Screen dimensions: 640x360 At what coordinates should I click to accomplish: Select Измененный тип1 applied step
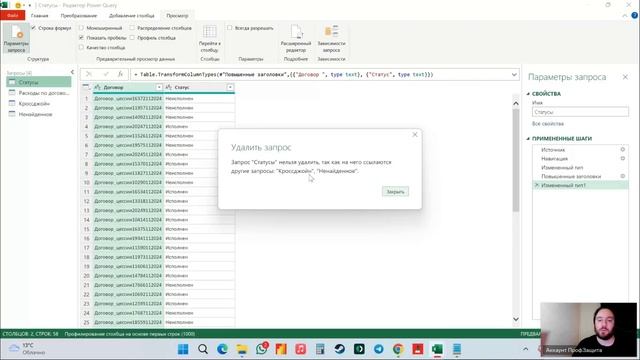tap(580, 185)
